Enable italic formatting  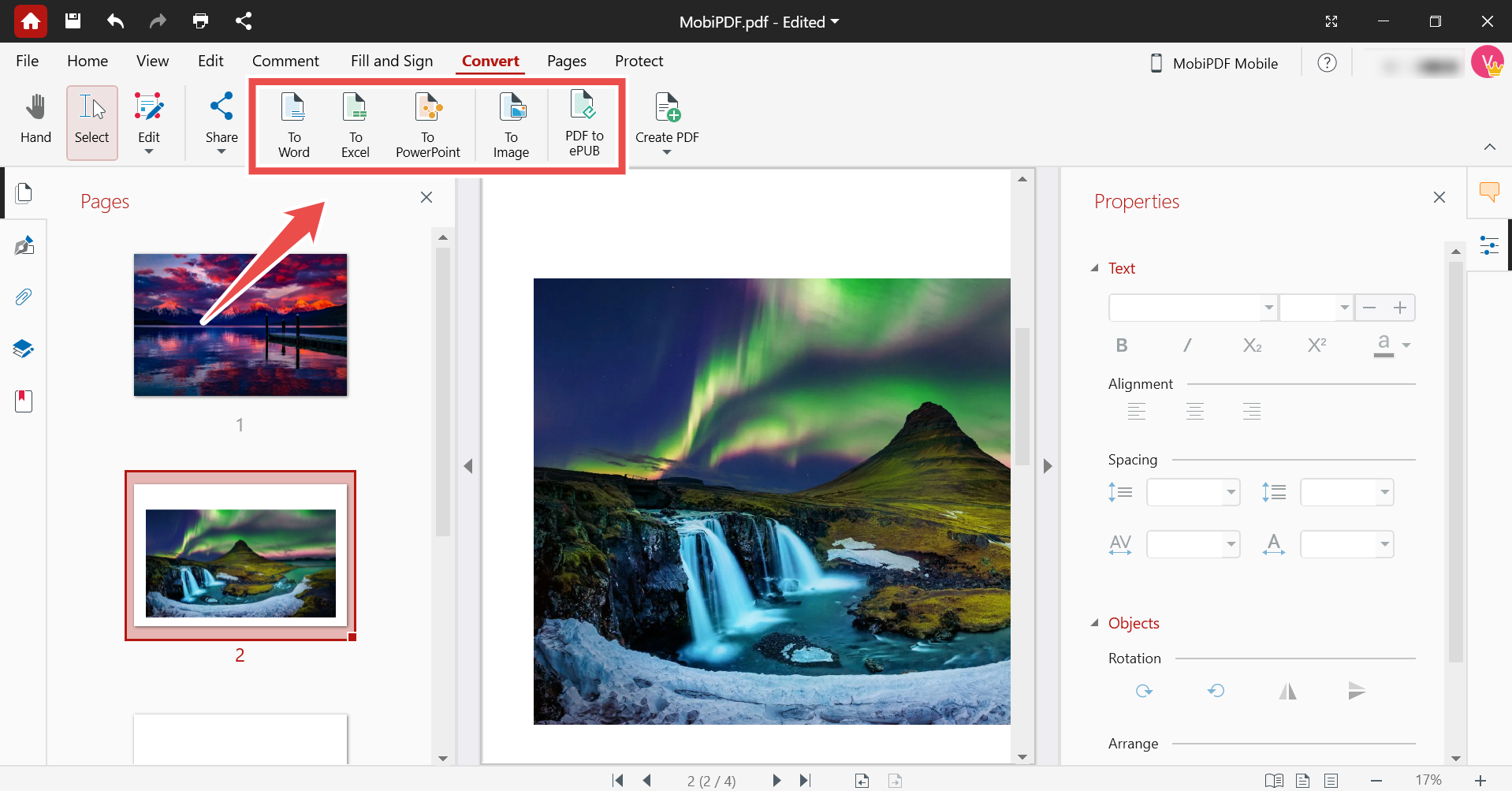pyautogui.click(x=1187, y=345)
